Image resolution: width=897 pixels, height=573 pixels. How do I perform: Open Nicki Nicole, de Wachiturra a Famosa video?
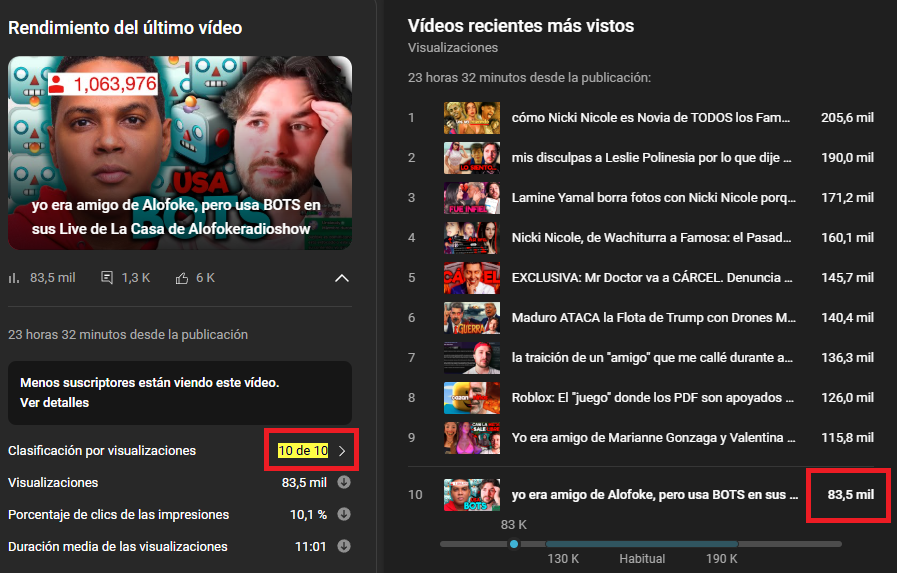click(652, 238)
